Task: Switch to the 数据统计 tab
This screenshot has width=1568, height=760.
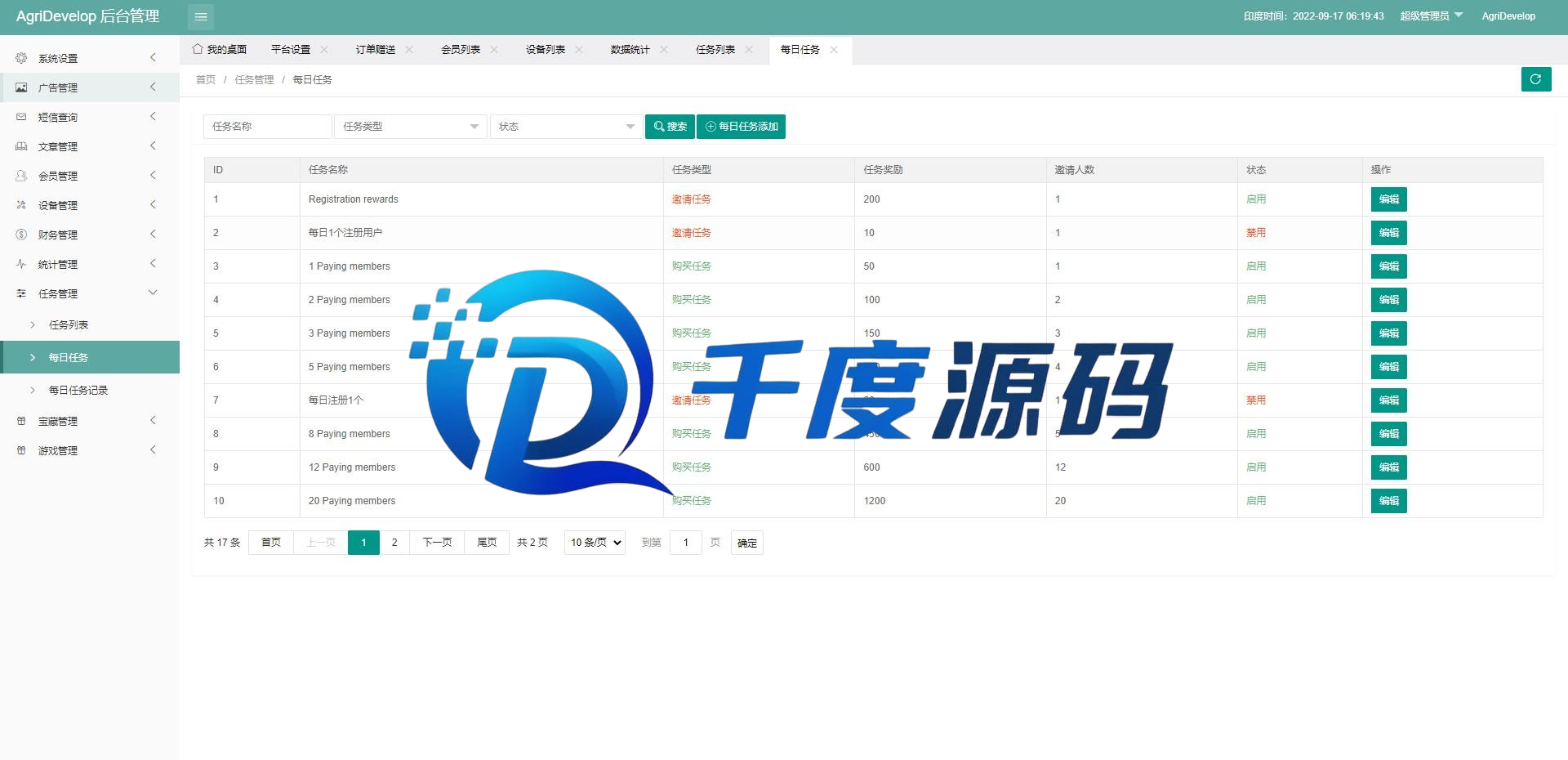Action: point(630,50)
